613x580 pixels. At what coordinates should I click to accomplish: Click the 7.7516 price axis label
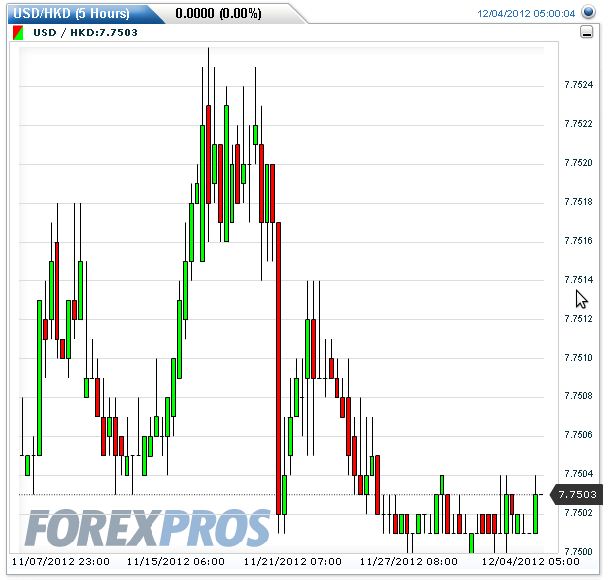(x=579, y=240)
